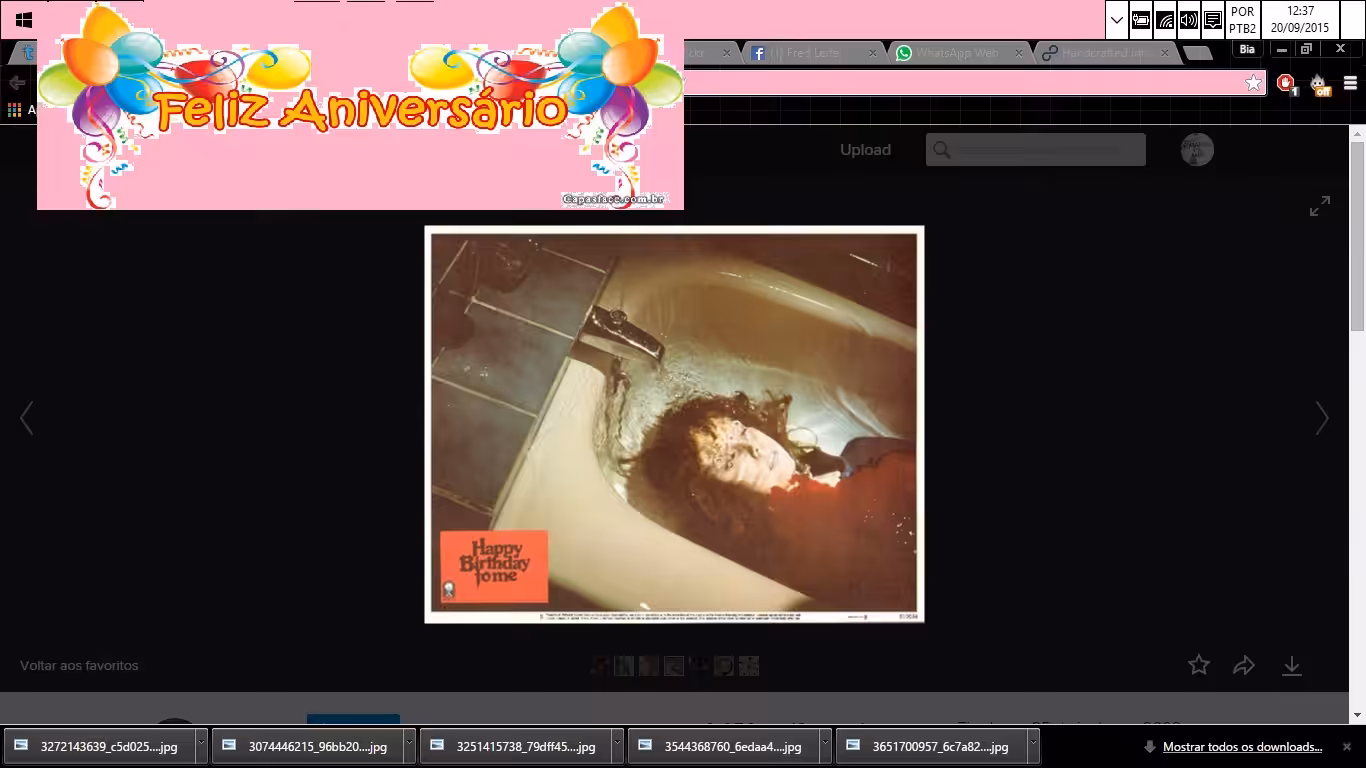Expand the photo to fullscreen view
This screenshot has width=1366, height=768.
click(1320, 206)
